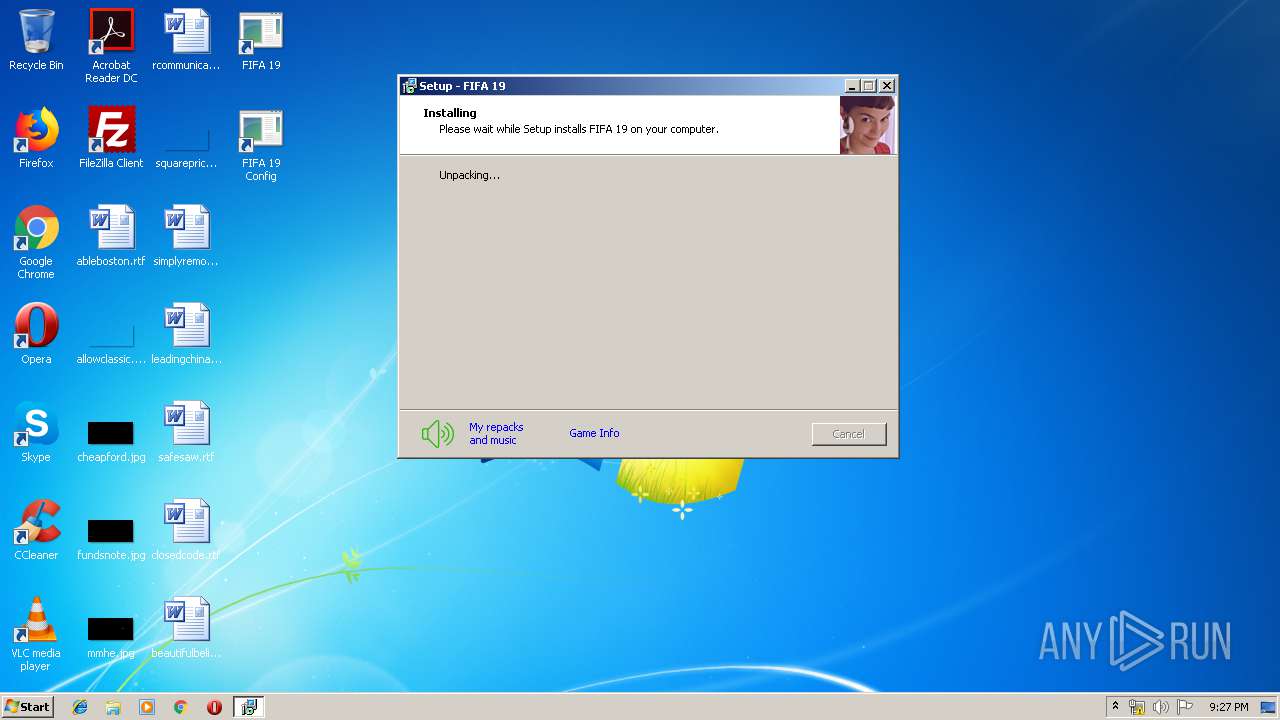Open Action Center flag icon
This screenshot has height=720, width=1280.
1185,707
